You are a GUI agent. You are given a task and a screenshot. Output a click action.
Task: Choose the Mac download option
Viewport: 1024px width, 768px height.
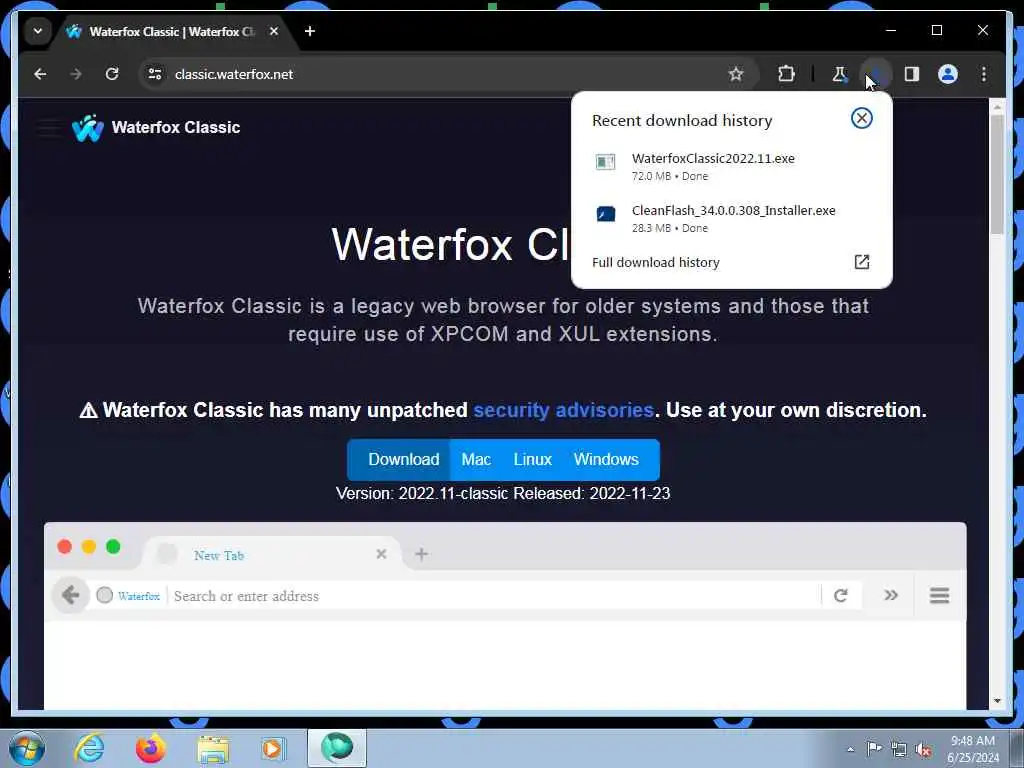tap(475, 460)
